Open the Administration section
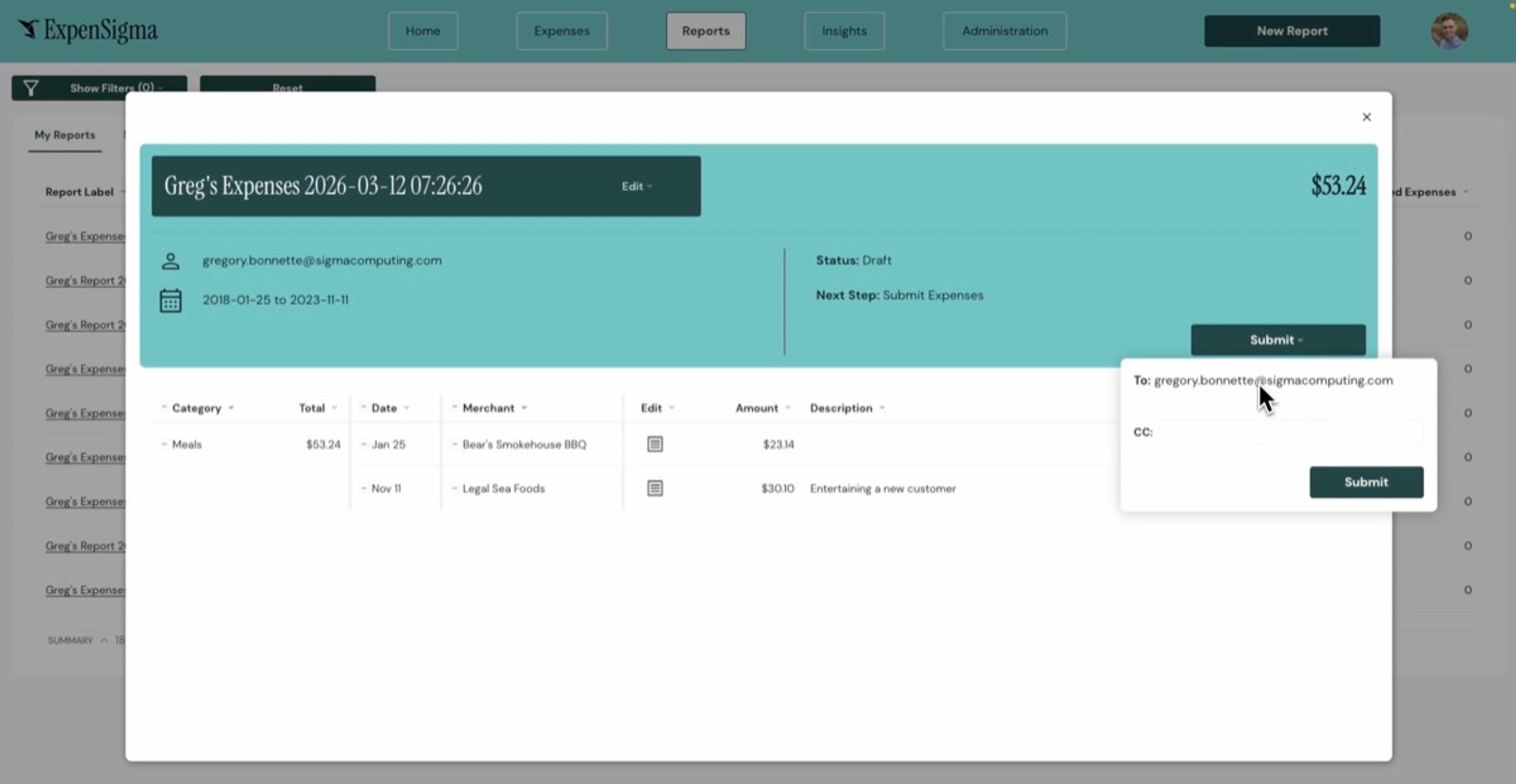This screenshot has height=784, width=1516. click(x=1005, y=31)
